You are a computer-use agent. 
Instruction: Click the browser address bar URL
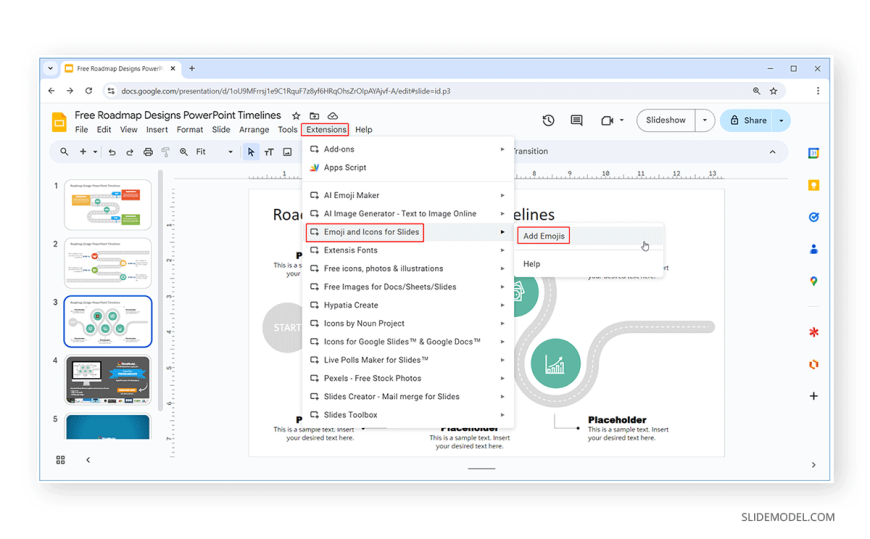point(286,91)
